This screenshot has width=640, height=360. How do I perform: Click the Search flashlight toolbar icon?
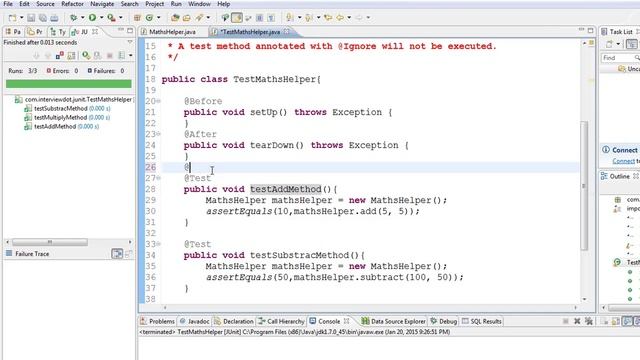(200, 18)
